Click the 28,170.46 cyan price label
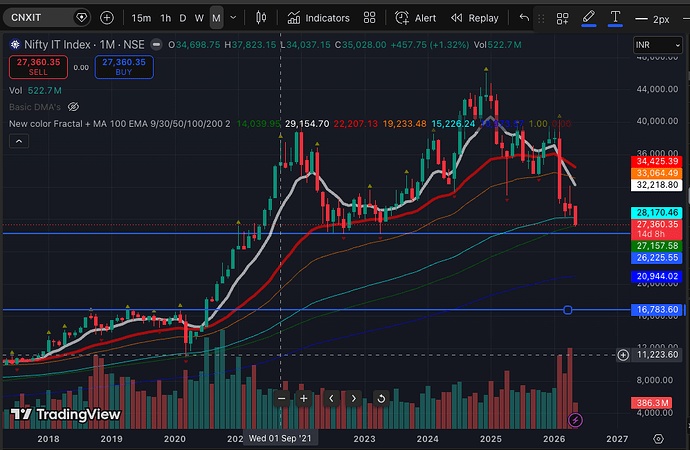This screenshot has height=450, width=690. 657,213
